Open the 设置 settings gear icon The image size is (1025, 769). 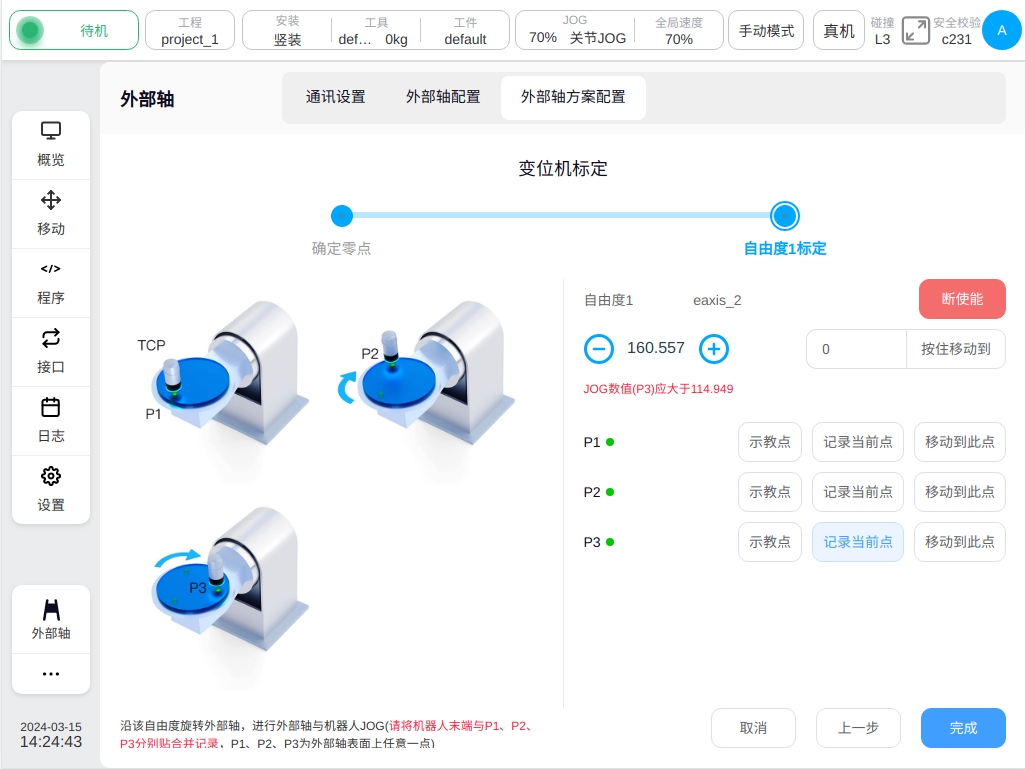(x=51, y=489)
